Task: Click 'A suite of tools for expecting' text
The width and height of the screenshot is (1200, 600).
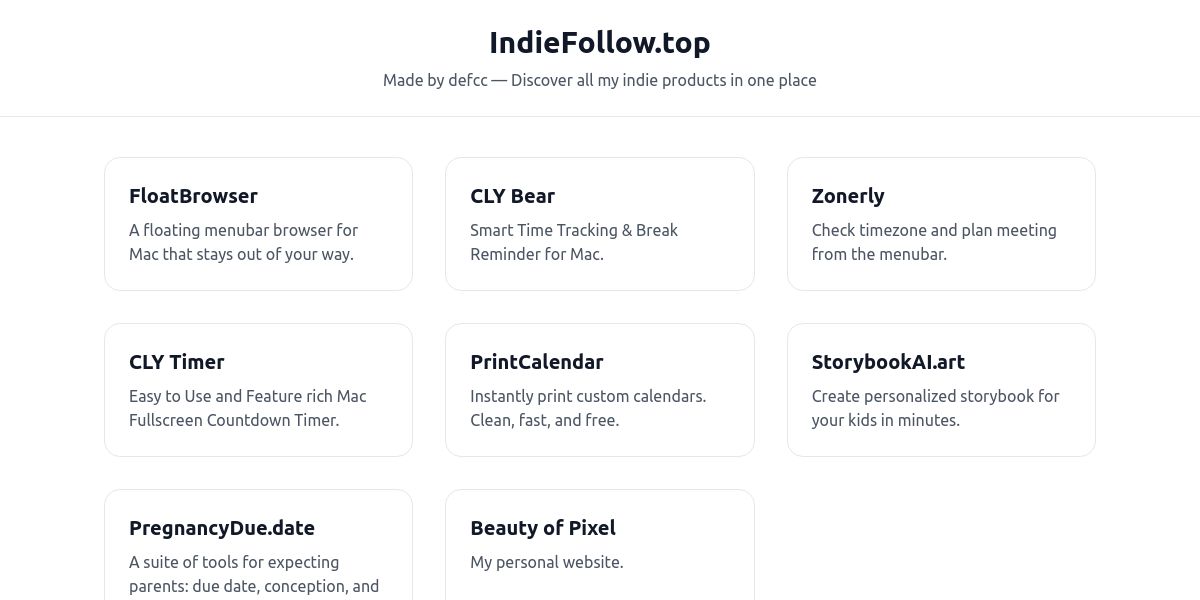Action: tap(234, 562)
